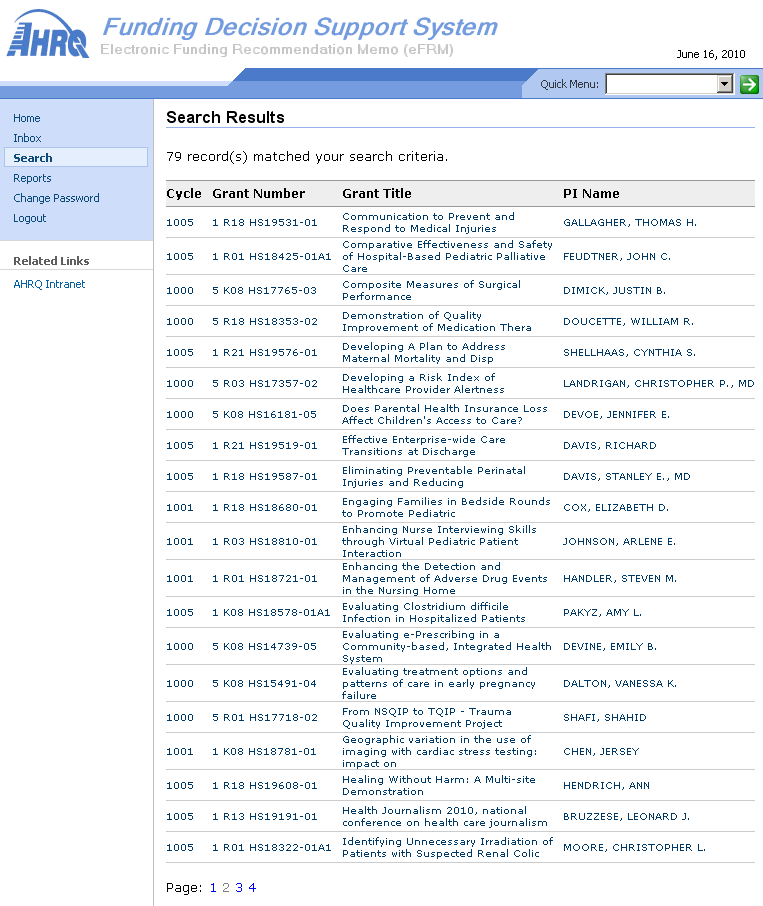Go to results page 1
The height and width of the screenshot is (906, 763).
pos(213,888)
